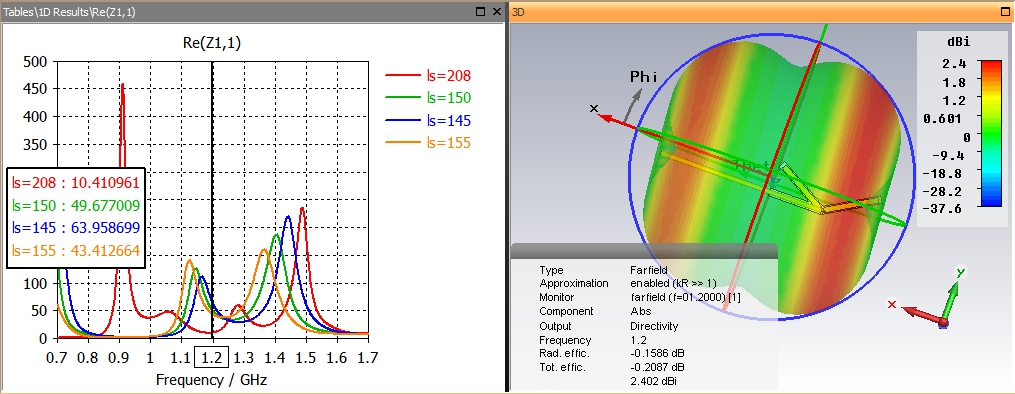Click 'enabled (kR >> 1)' approximation value
Image resolution: width=1015 pixels, height=394 pixels.
674,283
